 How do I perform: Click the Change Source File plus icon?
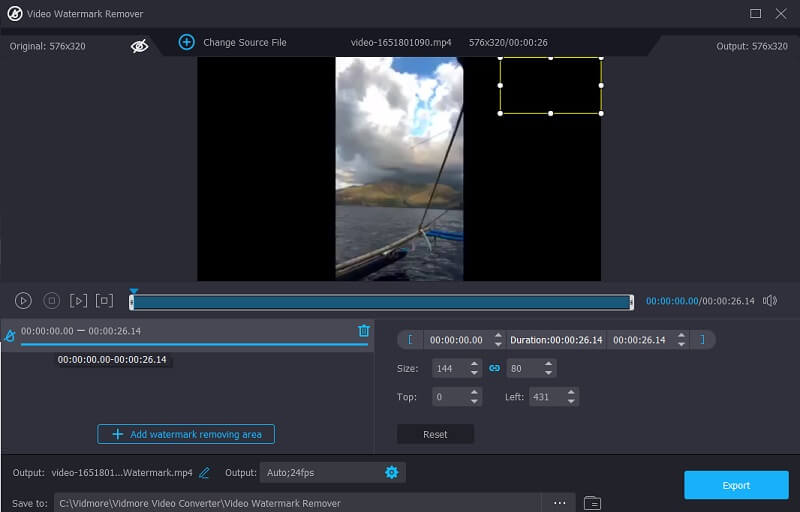(186, 42)
